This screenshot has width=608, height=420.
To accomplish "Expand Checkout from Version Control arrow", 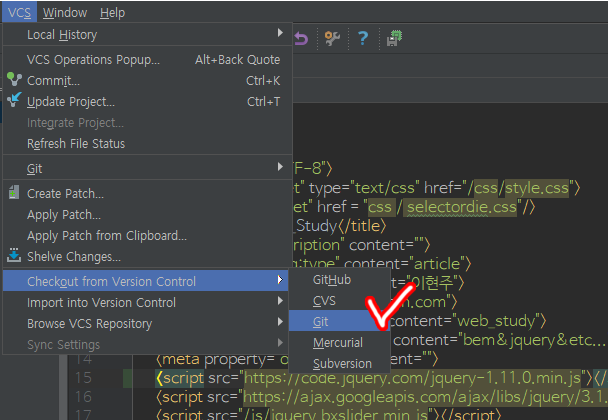I will click(x=280, y=280).
